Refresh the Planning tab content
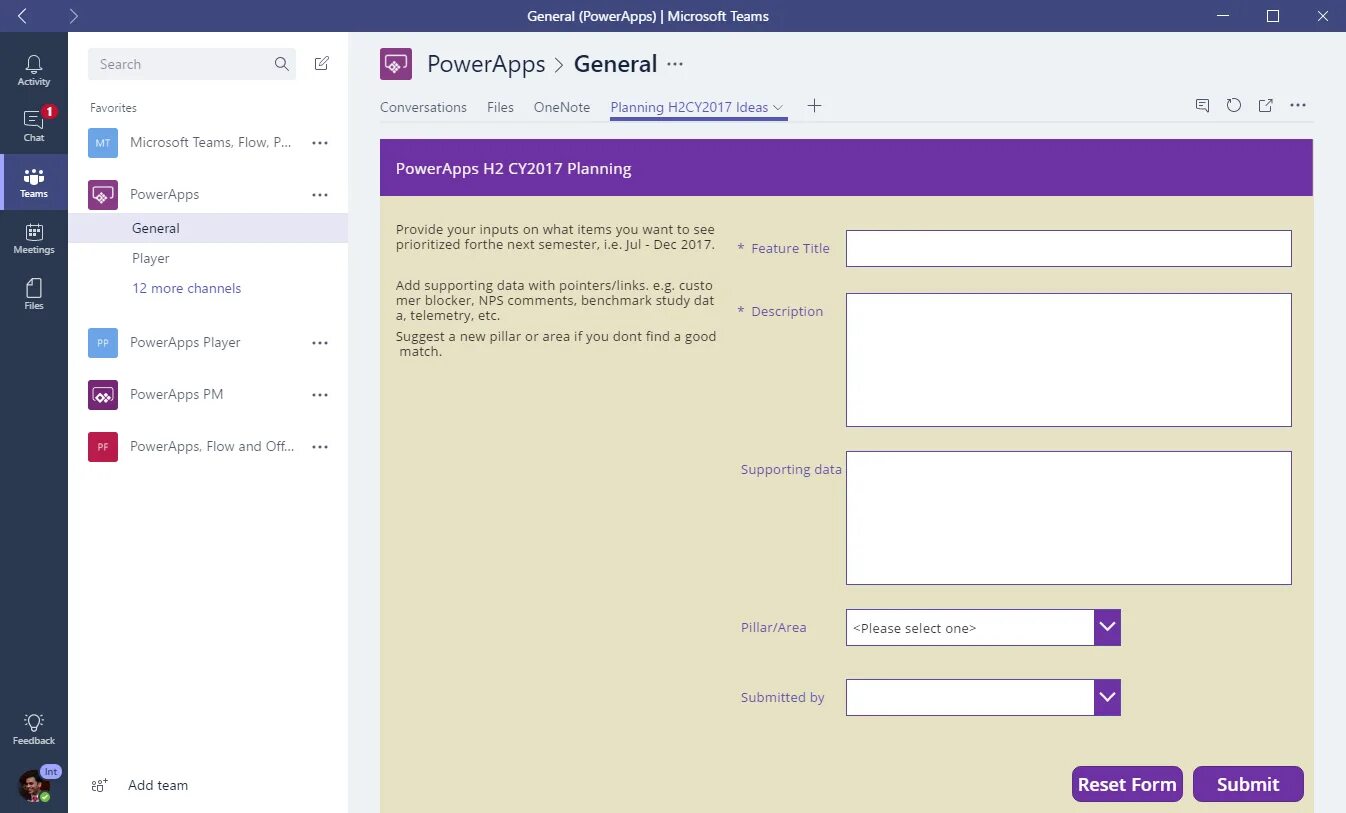Screen dimensions: 1346x813 click(x=1233, y=105)
